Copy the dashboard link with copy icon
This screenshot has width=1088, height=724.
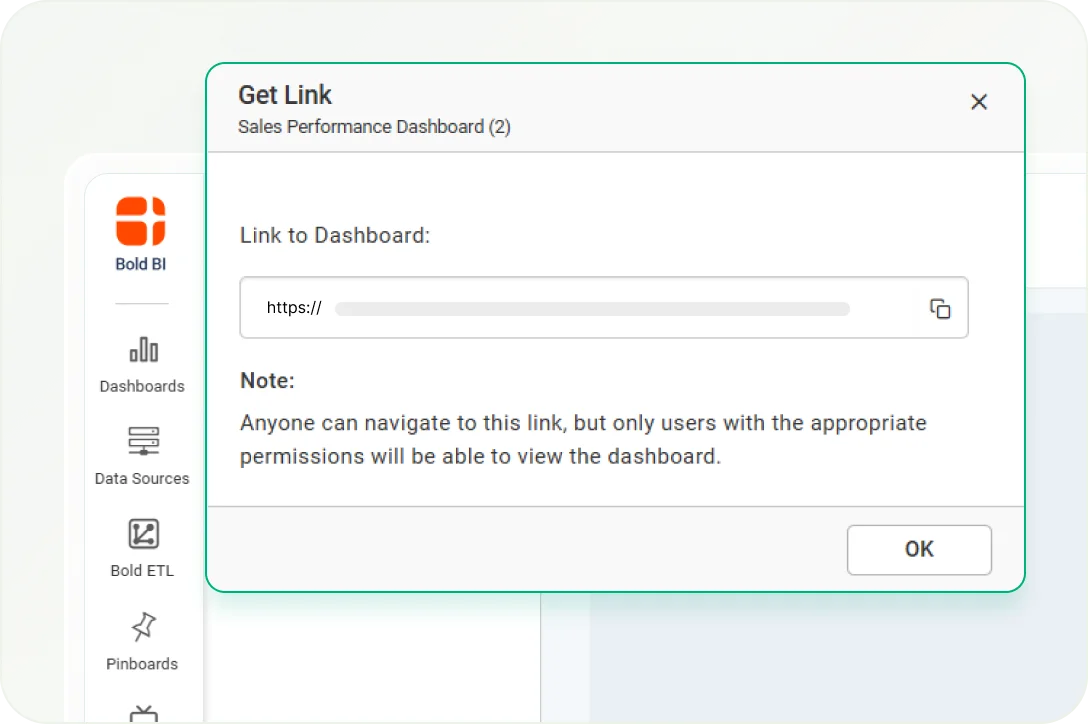[x=940, y=309]
